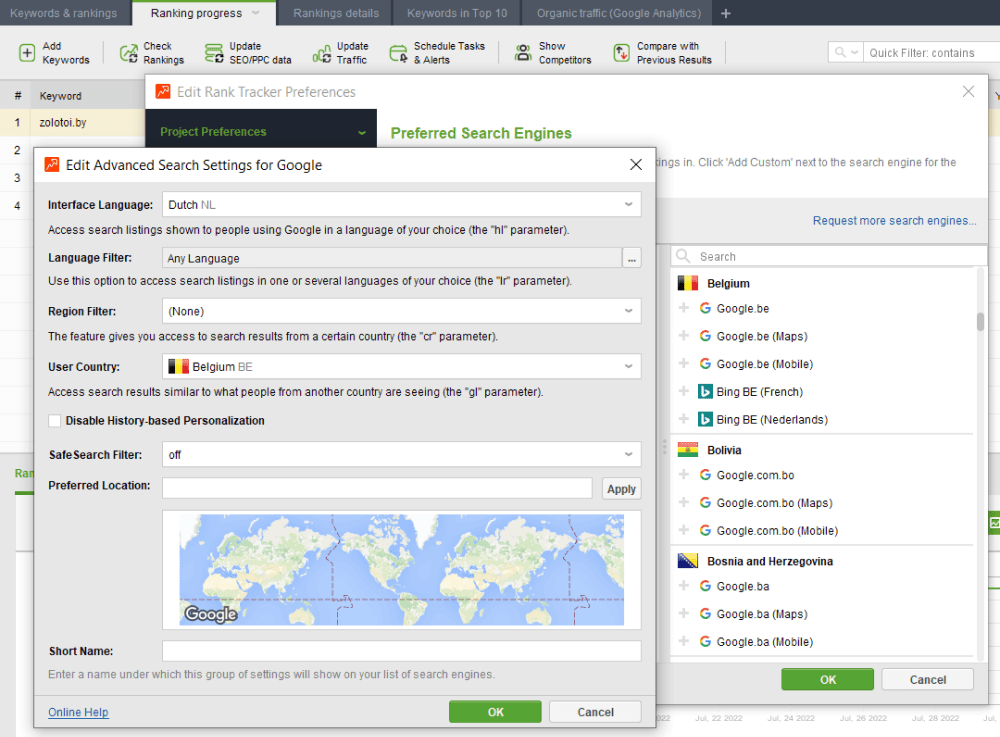
Task: Click Request more search engines
Action: [x=894, y=220]
